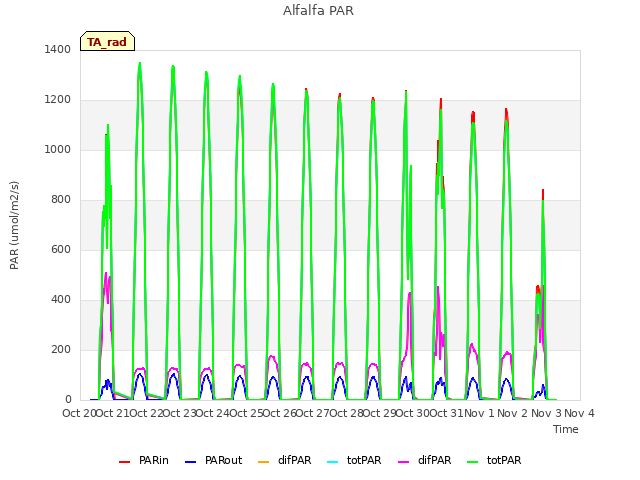The image size is (640, 480).
Task: Click the Oct 26 x-axis tick label
Action: 279,413
